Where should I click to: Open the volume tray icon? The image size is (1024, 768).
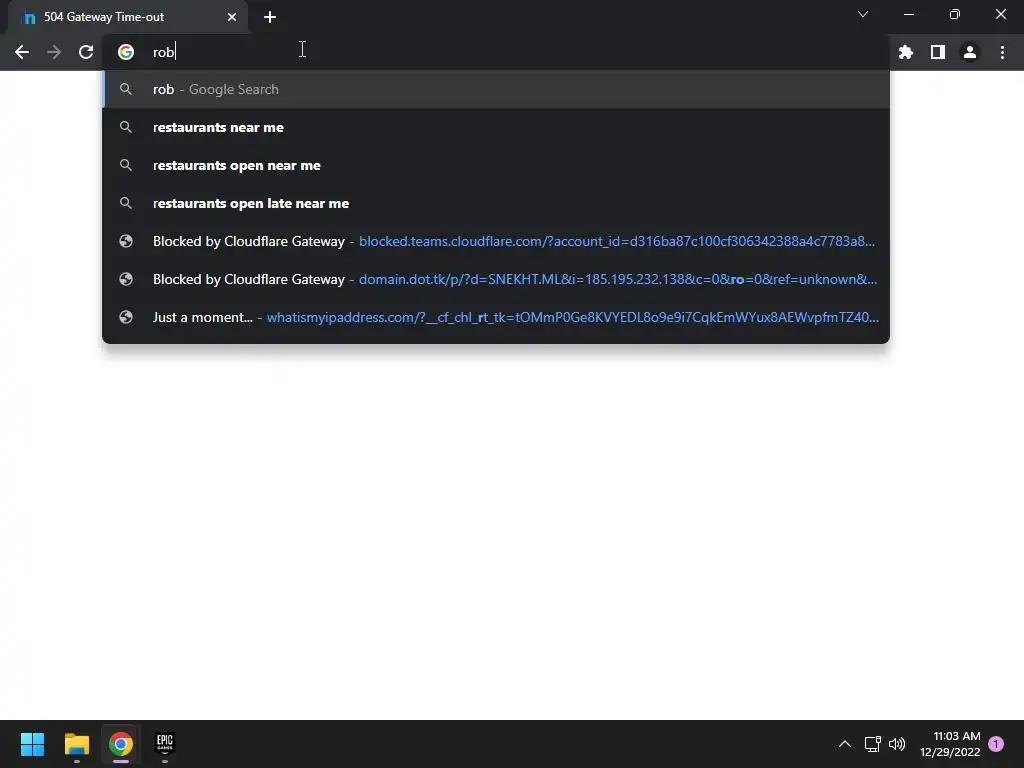897,744
